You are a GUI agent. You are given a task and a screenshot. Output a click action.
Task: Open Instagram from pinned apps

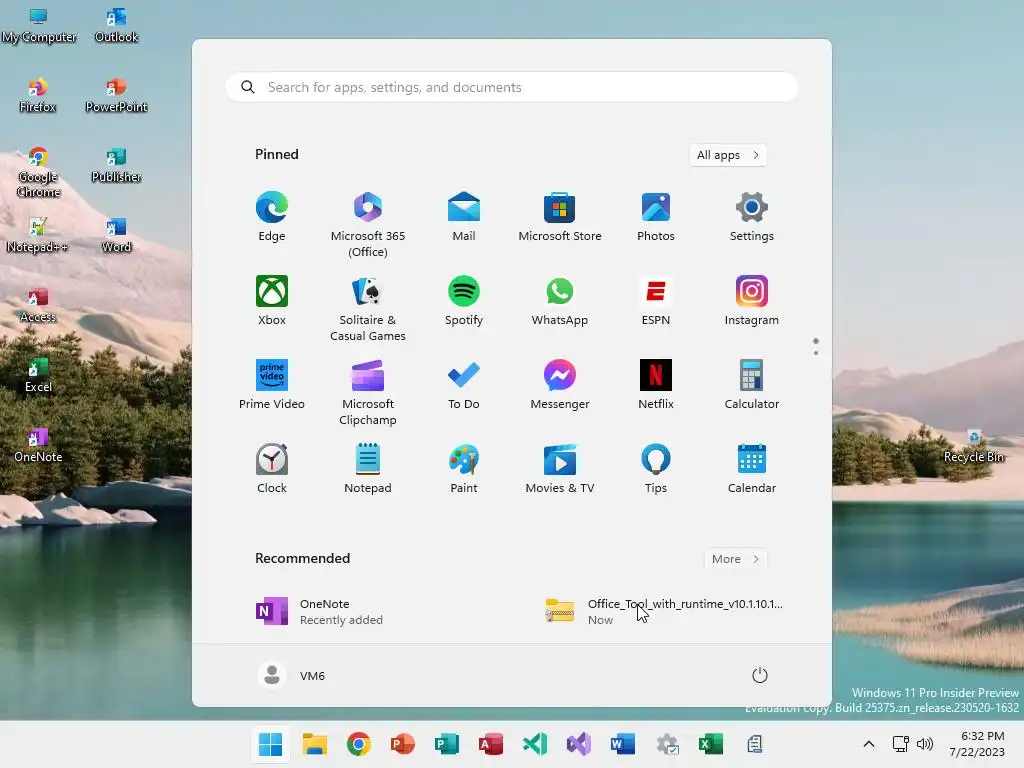tap(752, 301)
